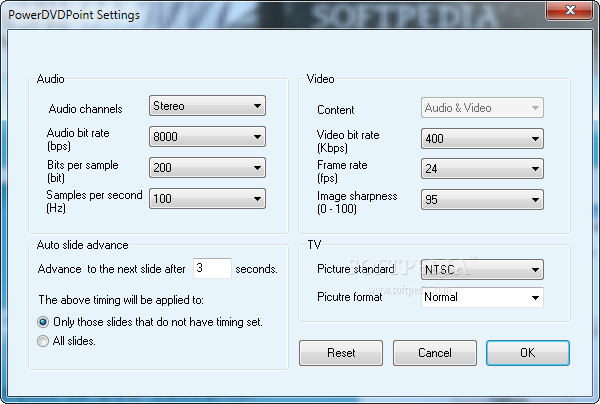Close the PowerDVDPoint Settings window
Viewport: 600px width, 404px height.
click(570, 10)
